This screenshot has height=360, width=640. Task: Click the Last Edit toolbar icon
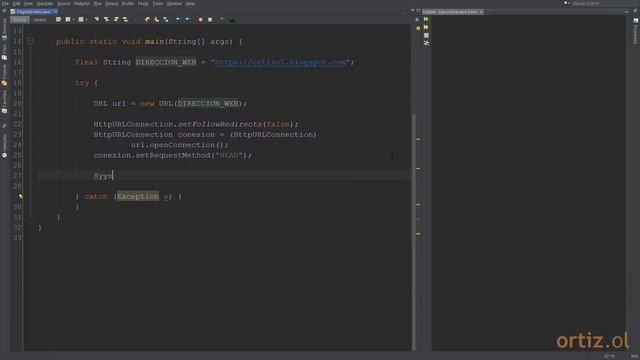(58, 20)
